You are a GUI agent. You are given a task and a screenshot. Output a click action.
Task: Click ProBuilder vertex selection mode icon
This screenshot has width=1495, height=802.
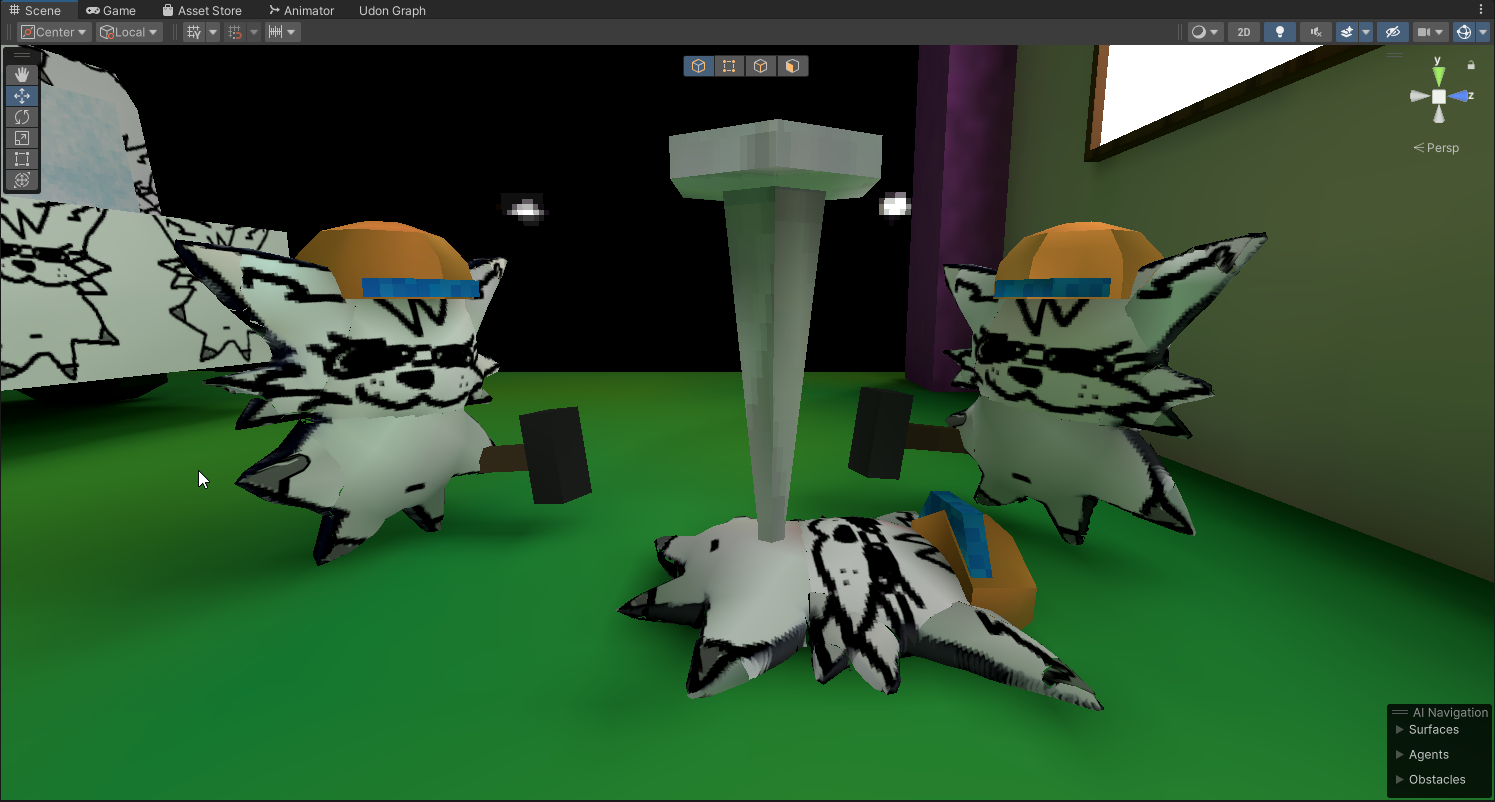(729, 66)
